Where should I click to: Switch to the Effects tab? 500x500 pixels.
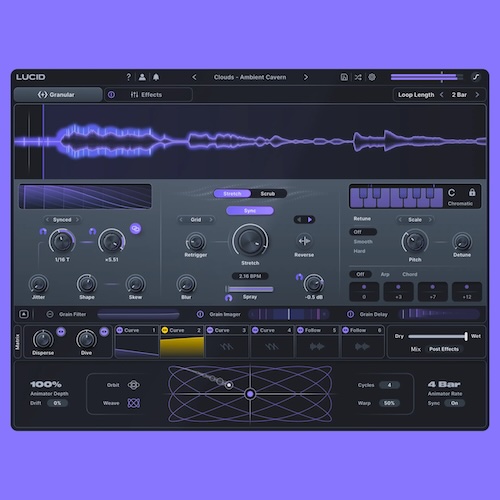pos(148,95)
